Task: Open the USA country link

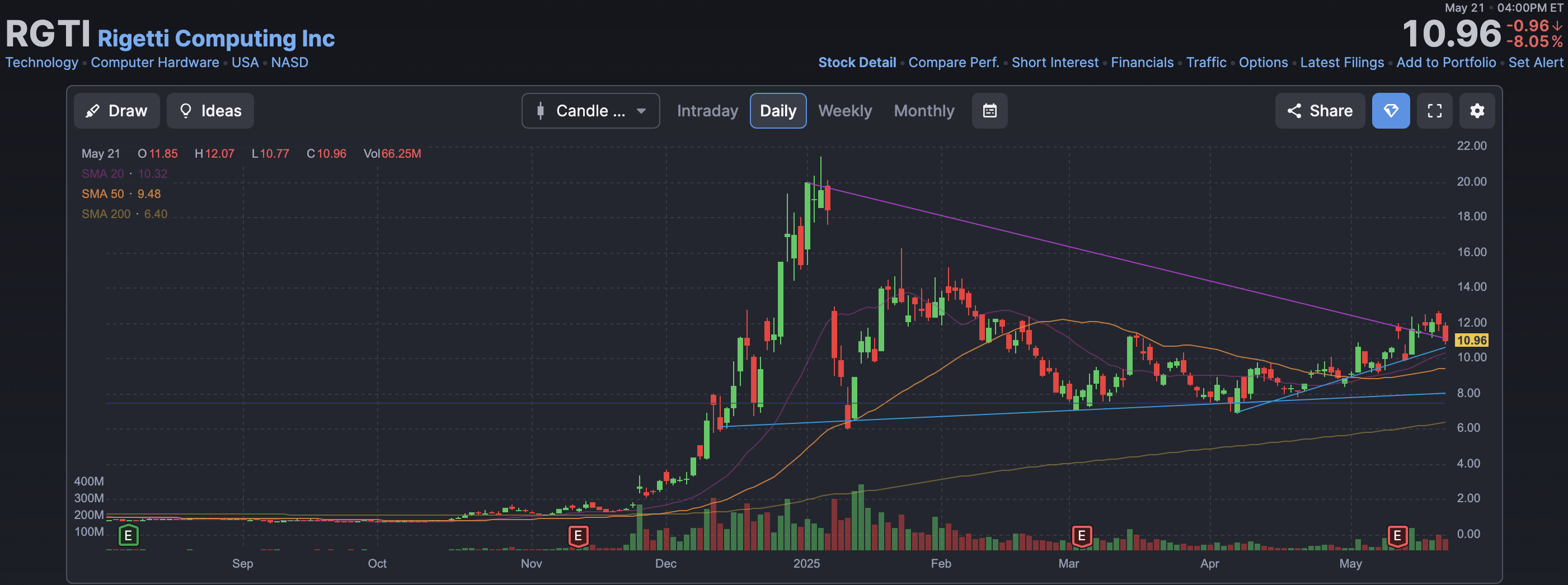Action: tap(245, 63)
